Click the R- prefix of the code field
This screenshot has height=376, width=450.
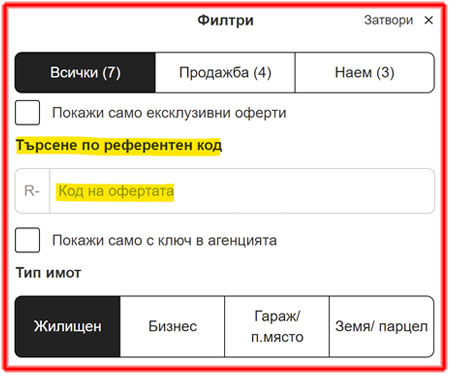[x=32, y=191]
